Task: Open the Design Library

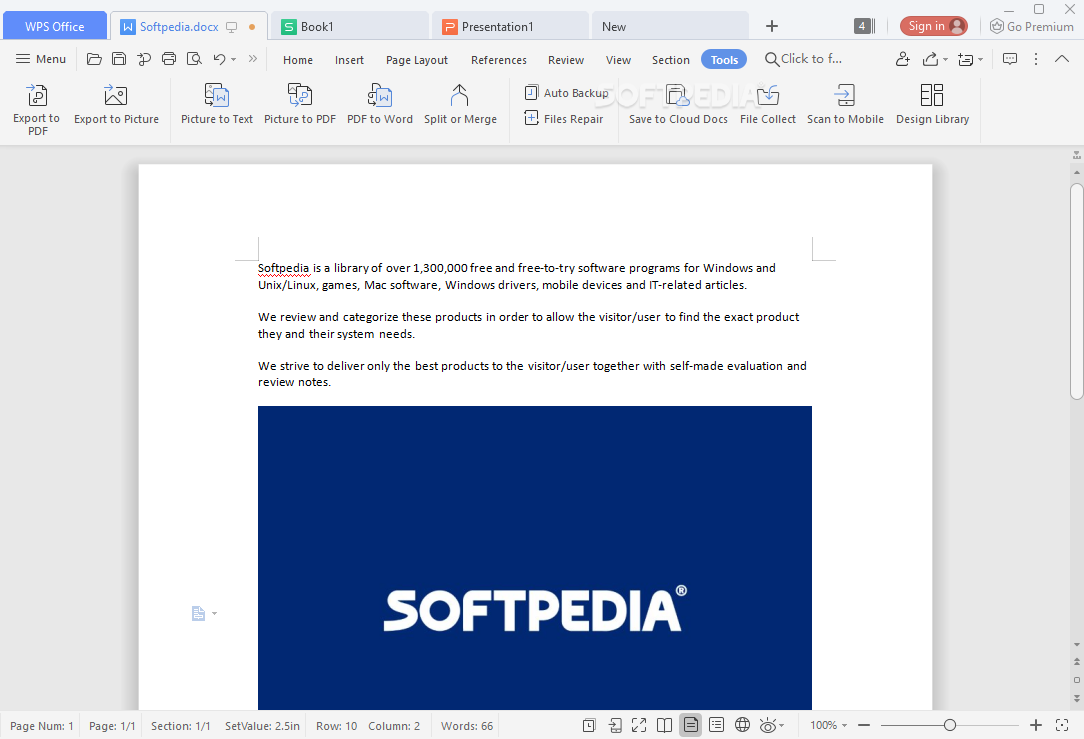Action: pos(932,104)
